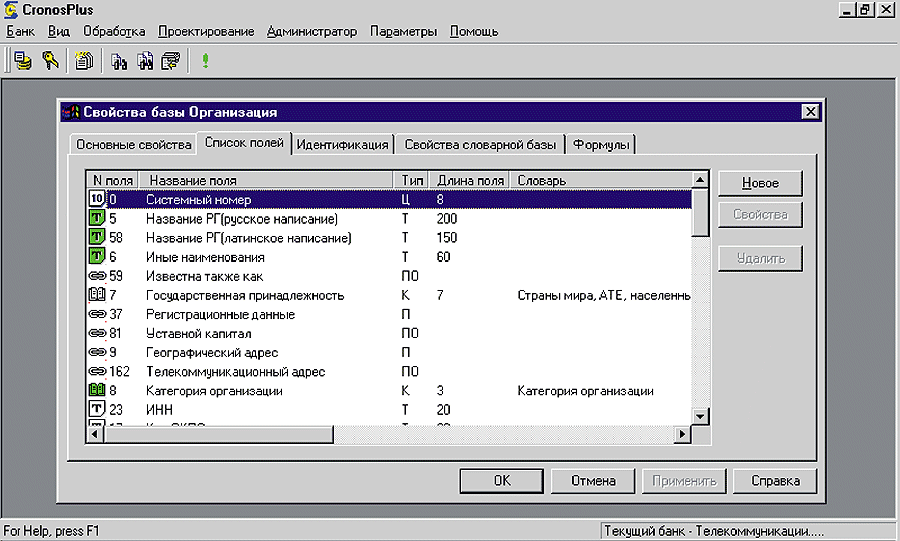This screenshot has height=541, width=900.
Task: Open the Помощь menu
Action: (474, 32)
